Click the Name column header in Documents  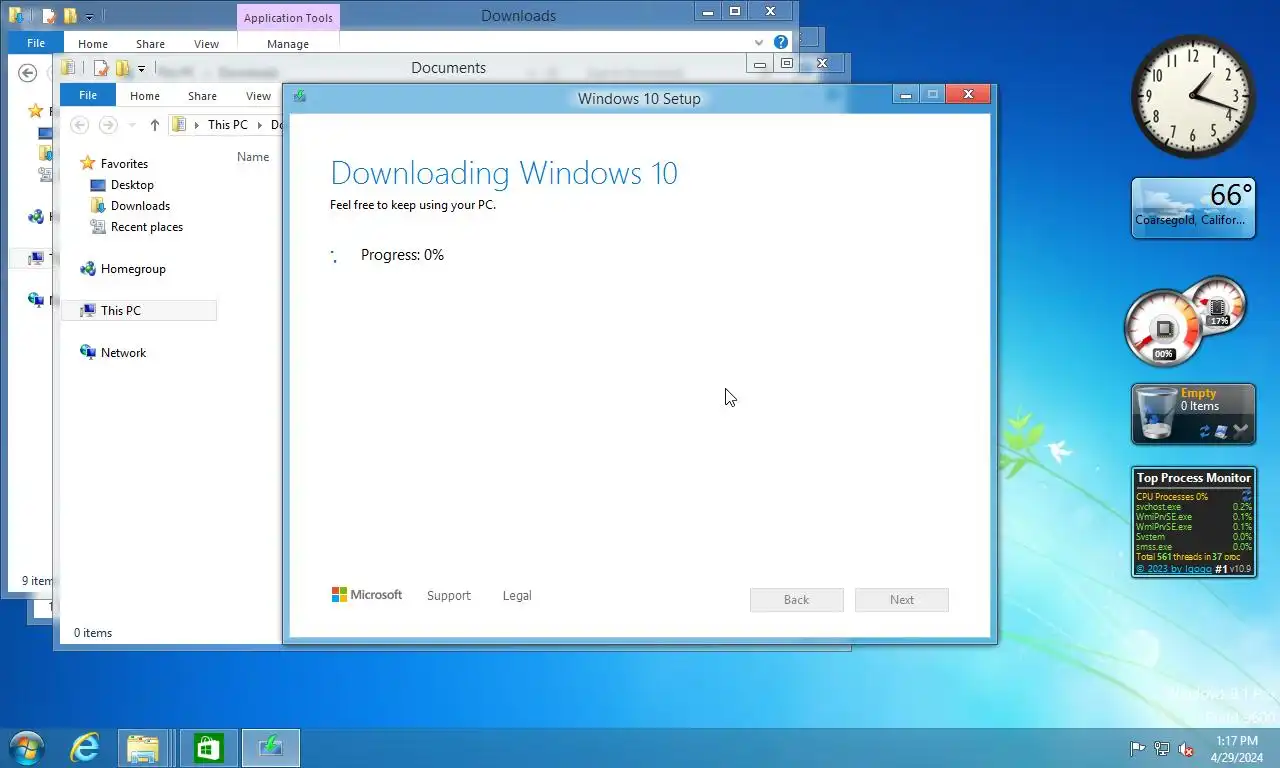coord(253,156)
